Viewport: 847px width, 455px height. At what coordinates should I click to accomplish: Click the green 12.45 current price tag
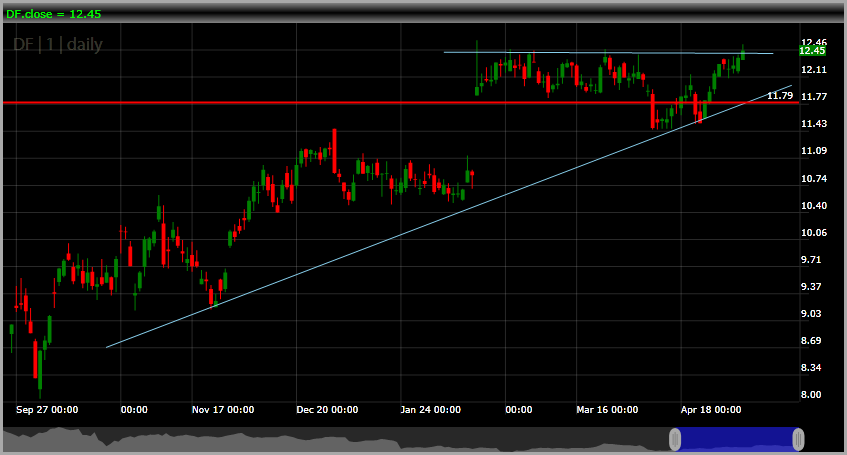point(812,51)
